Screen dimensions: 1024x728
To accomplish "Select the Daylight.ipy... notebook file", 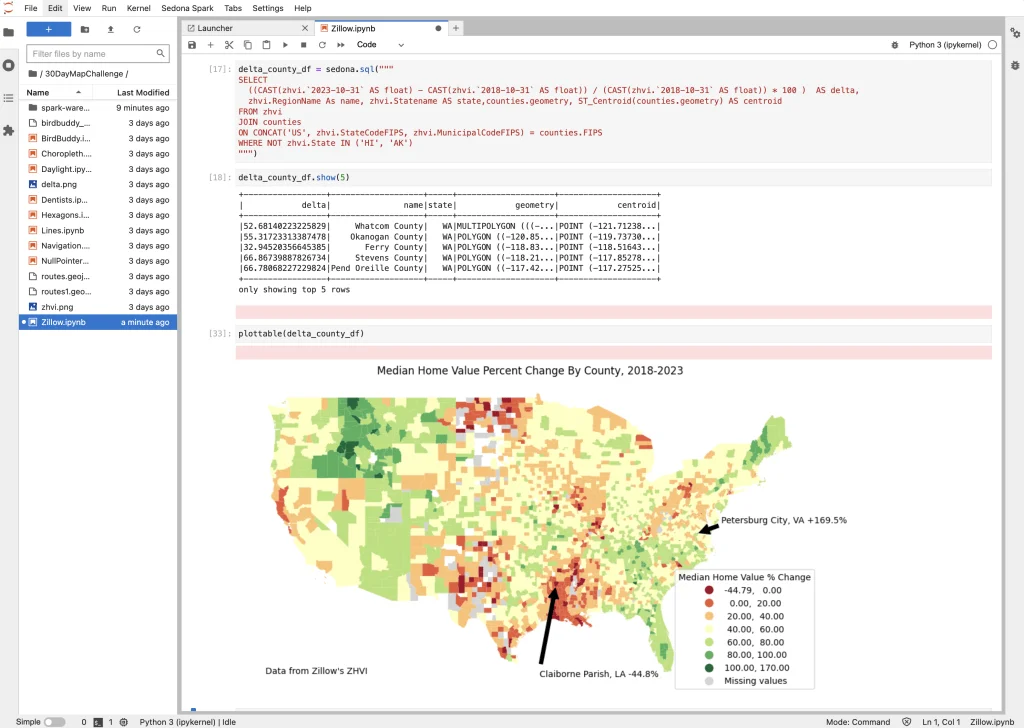I will pos(98,169).
